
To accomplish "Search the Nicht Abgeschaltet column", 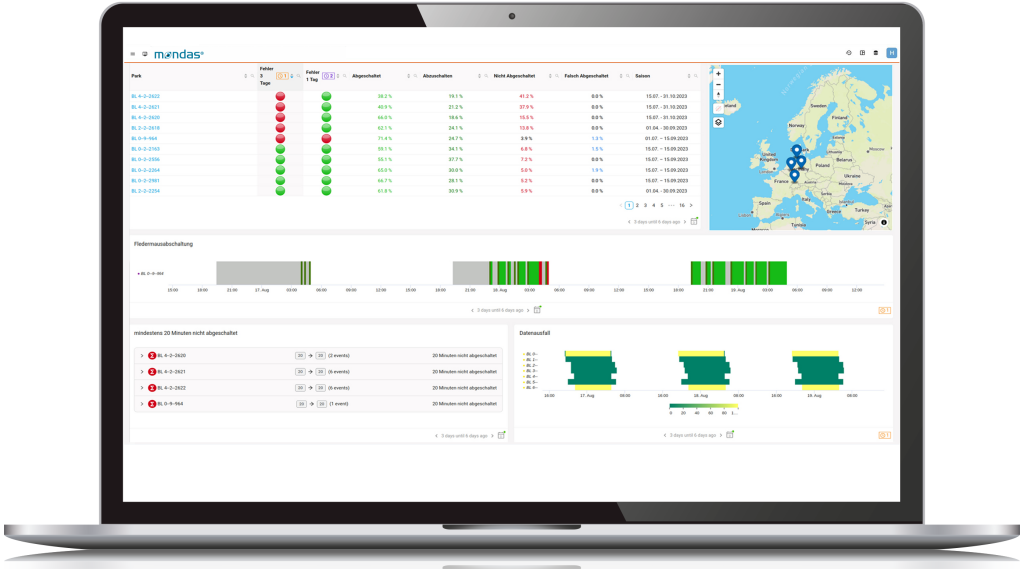I will (557, 76).
